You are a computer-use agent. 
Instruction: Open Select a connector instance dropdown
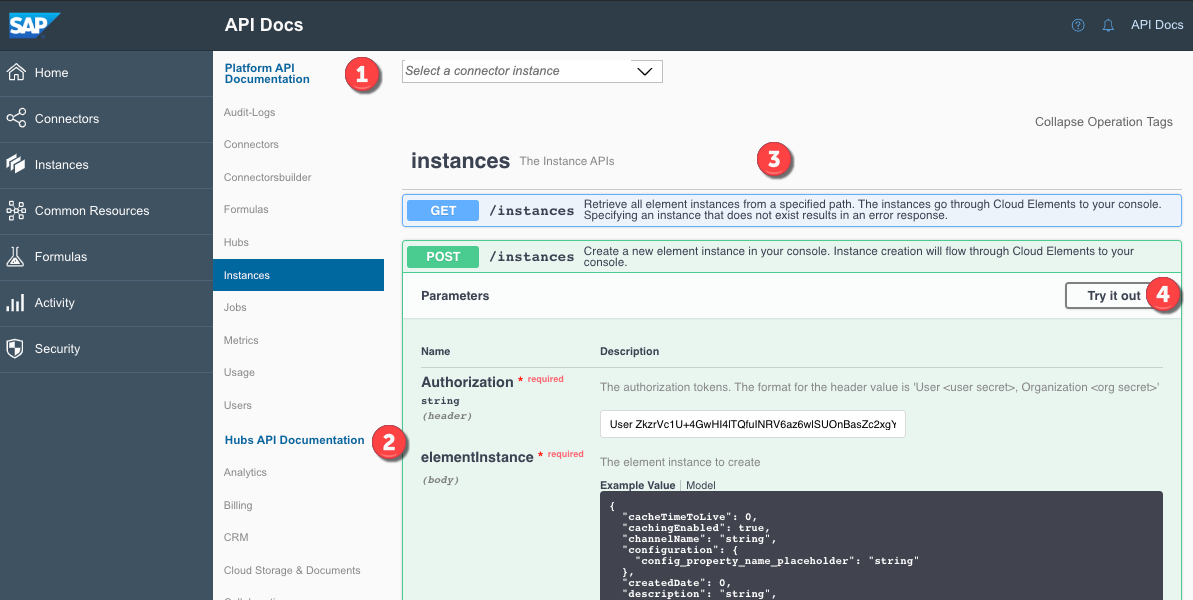point(532,71)
